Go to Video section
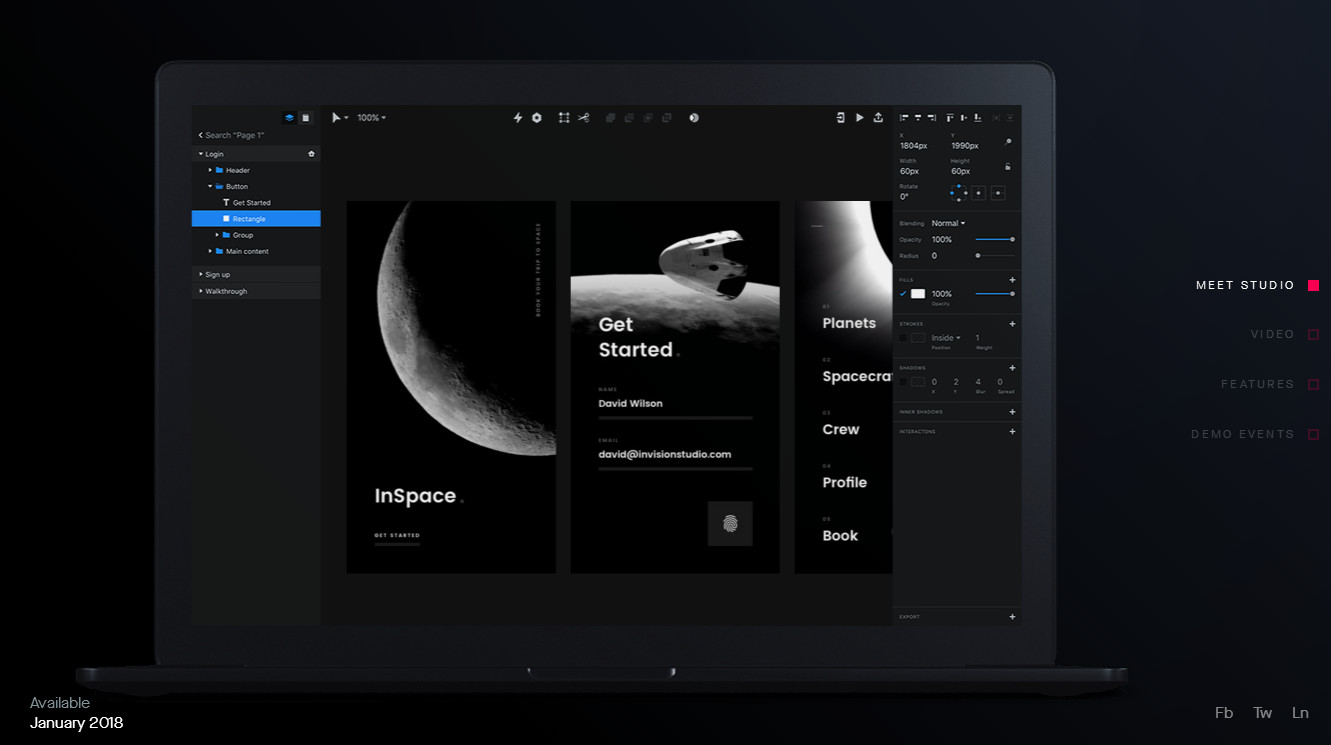 1284,335
